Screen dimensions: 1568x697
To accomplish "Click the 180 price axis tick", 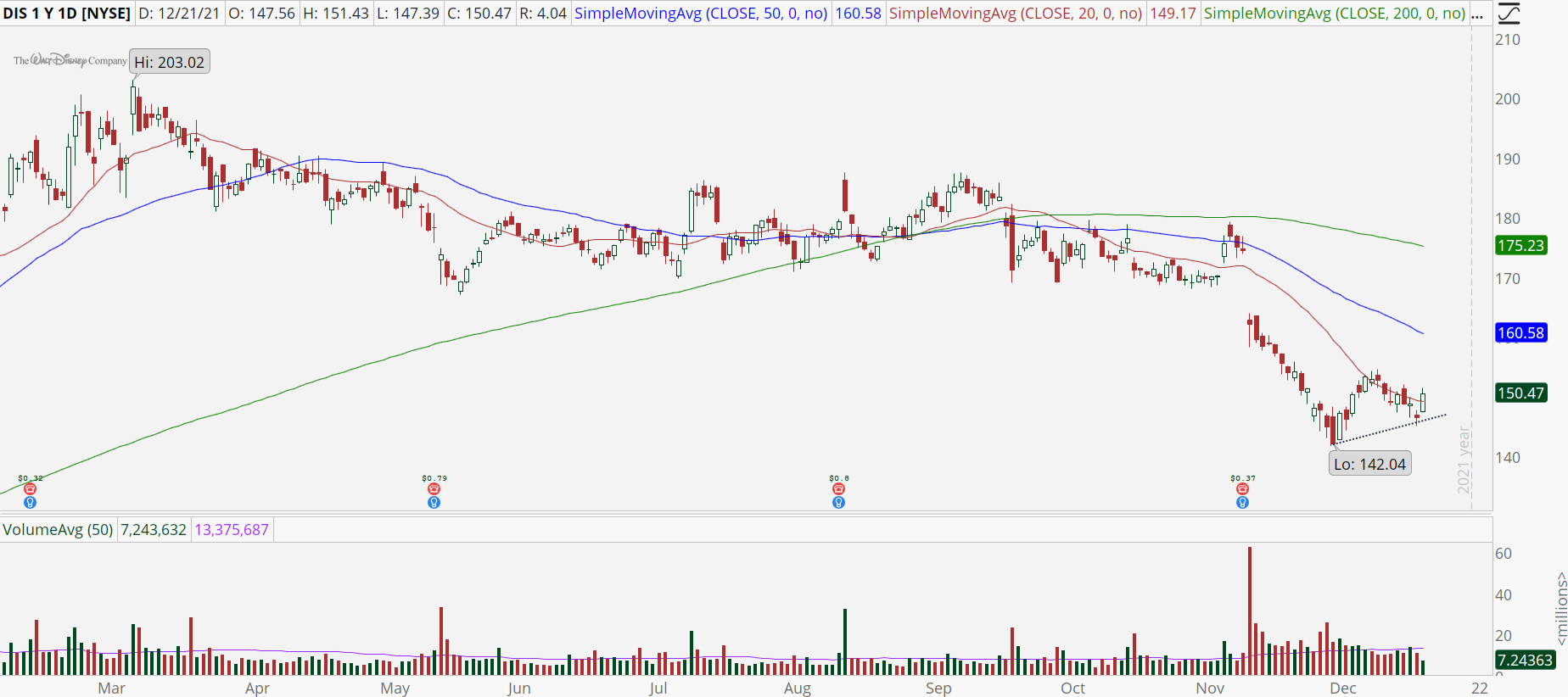I will click(x=1508, y=218).
